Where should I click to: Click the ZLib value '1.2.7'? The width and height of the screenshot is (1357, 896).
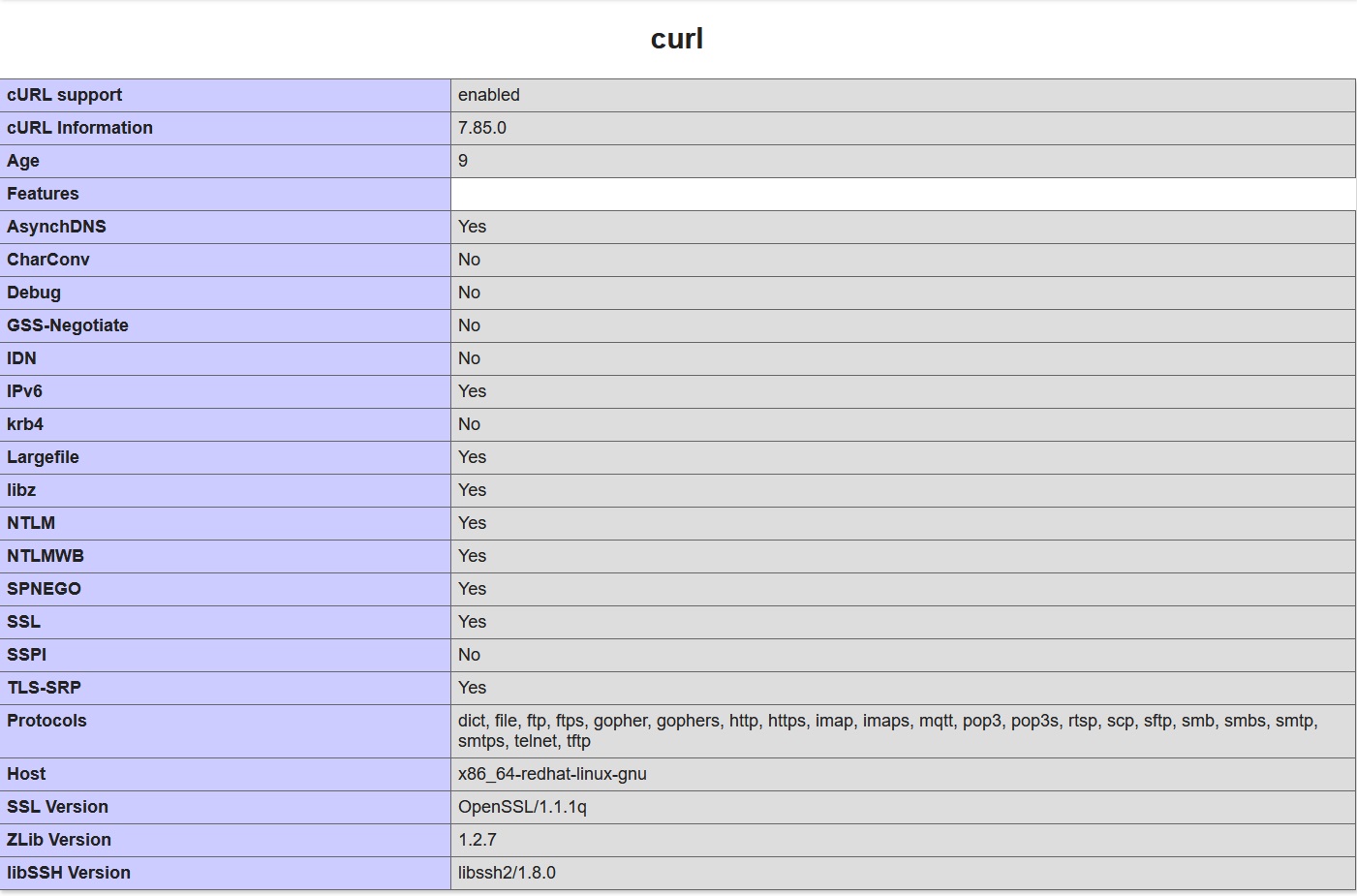478,840
